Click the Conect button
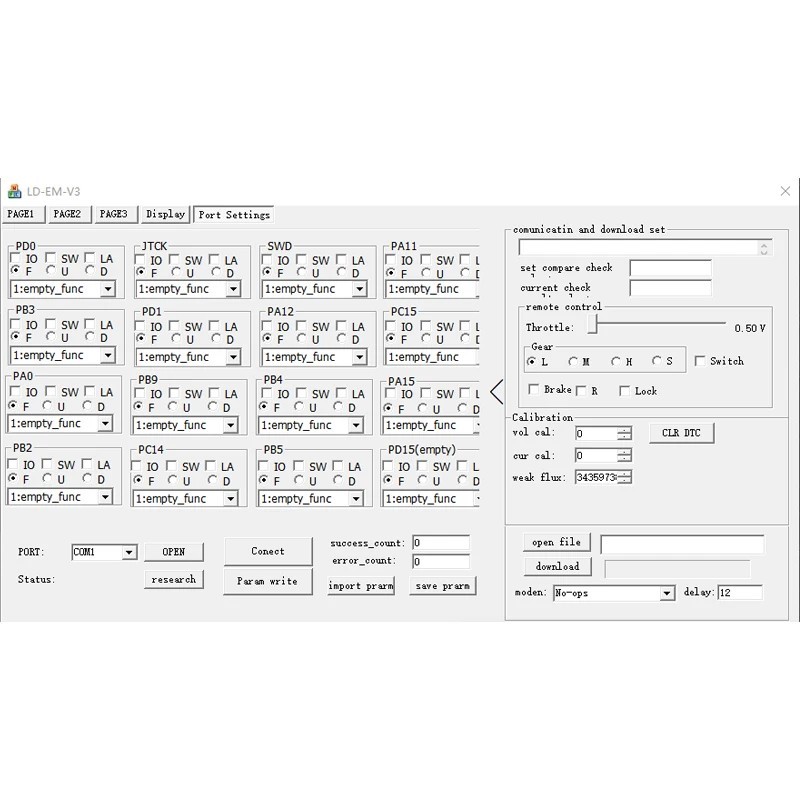Viewport: 800px width, 800px height. click(x=267, y=550)
